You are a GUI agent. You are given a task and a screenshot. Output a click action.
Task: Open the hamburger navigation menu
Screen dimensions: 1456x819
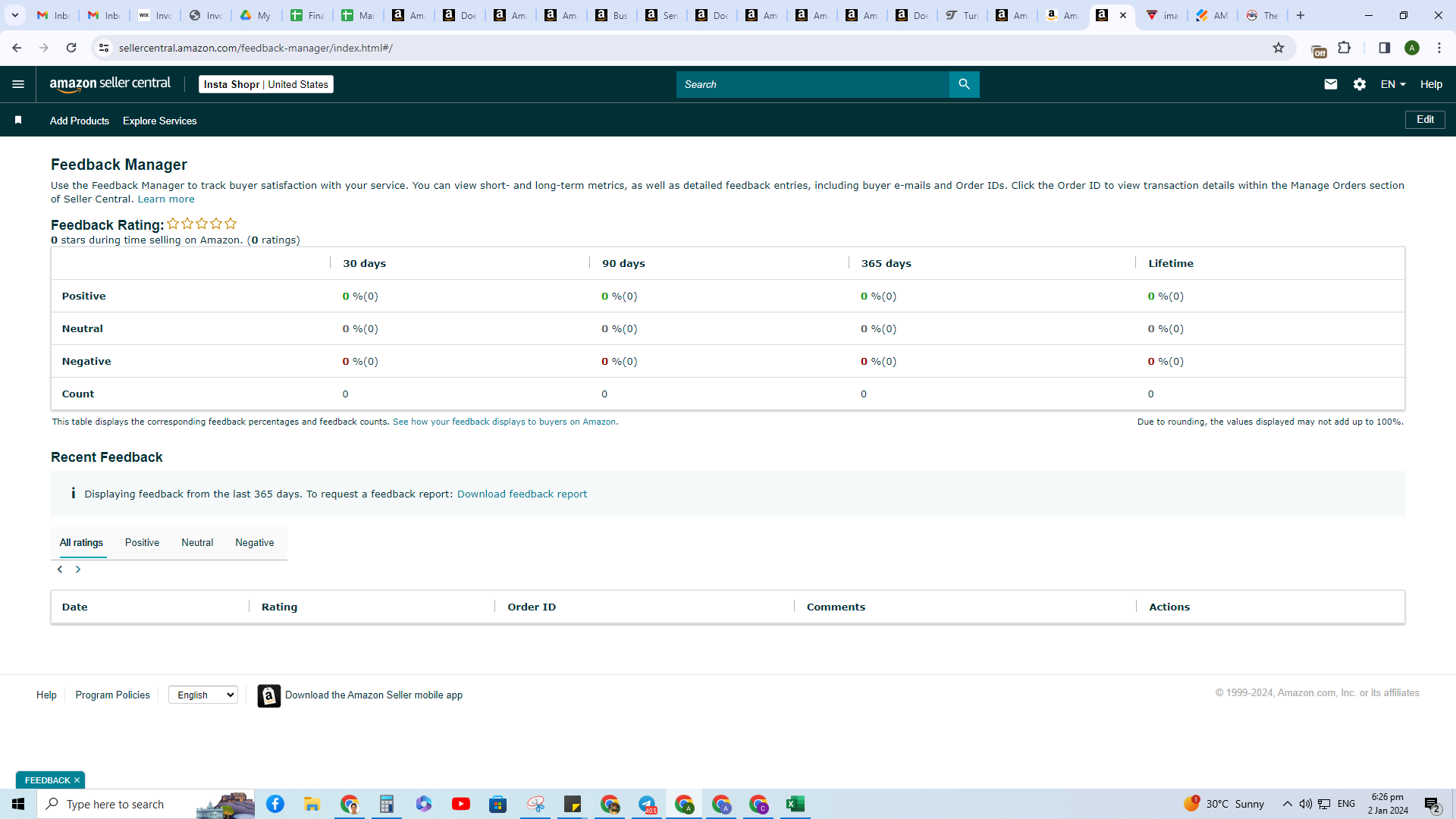18,84
